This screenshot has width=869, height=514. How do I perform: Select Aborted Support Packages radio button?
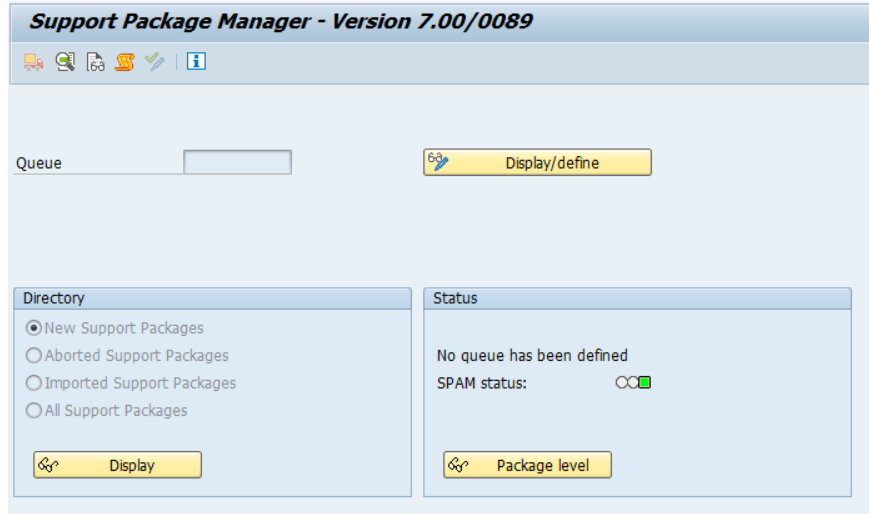click(x=34, y=355)
